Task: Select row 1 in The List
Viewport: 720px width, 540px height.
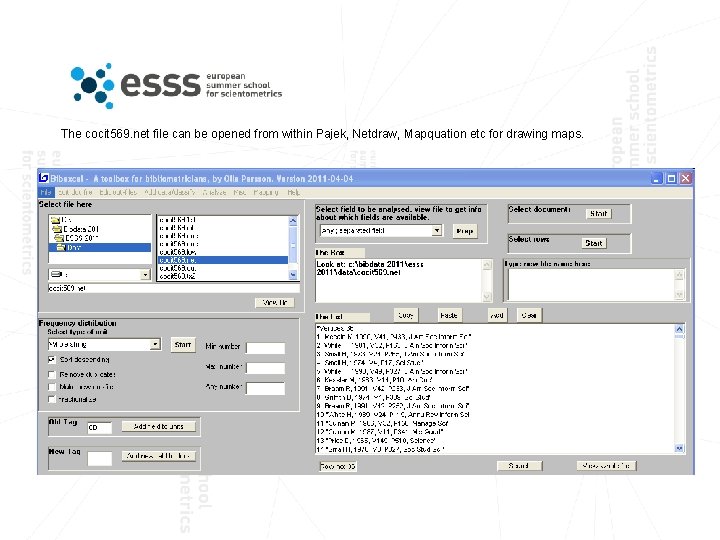Action: coord(394,337)
